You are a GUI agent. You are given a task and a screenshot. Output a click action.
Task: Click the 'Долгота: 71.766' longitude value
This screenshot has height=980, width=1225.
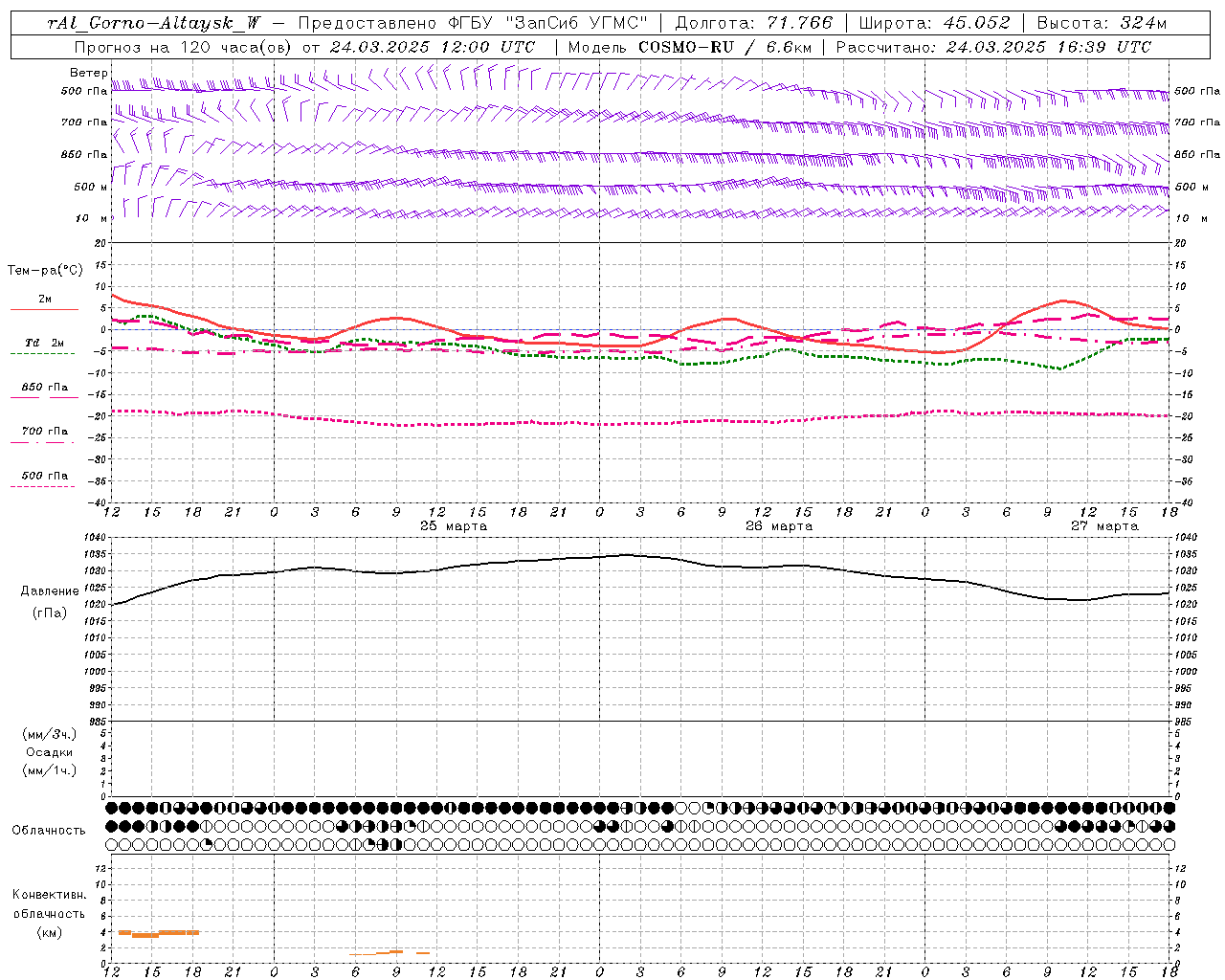pos(754,23)
